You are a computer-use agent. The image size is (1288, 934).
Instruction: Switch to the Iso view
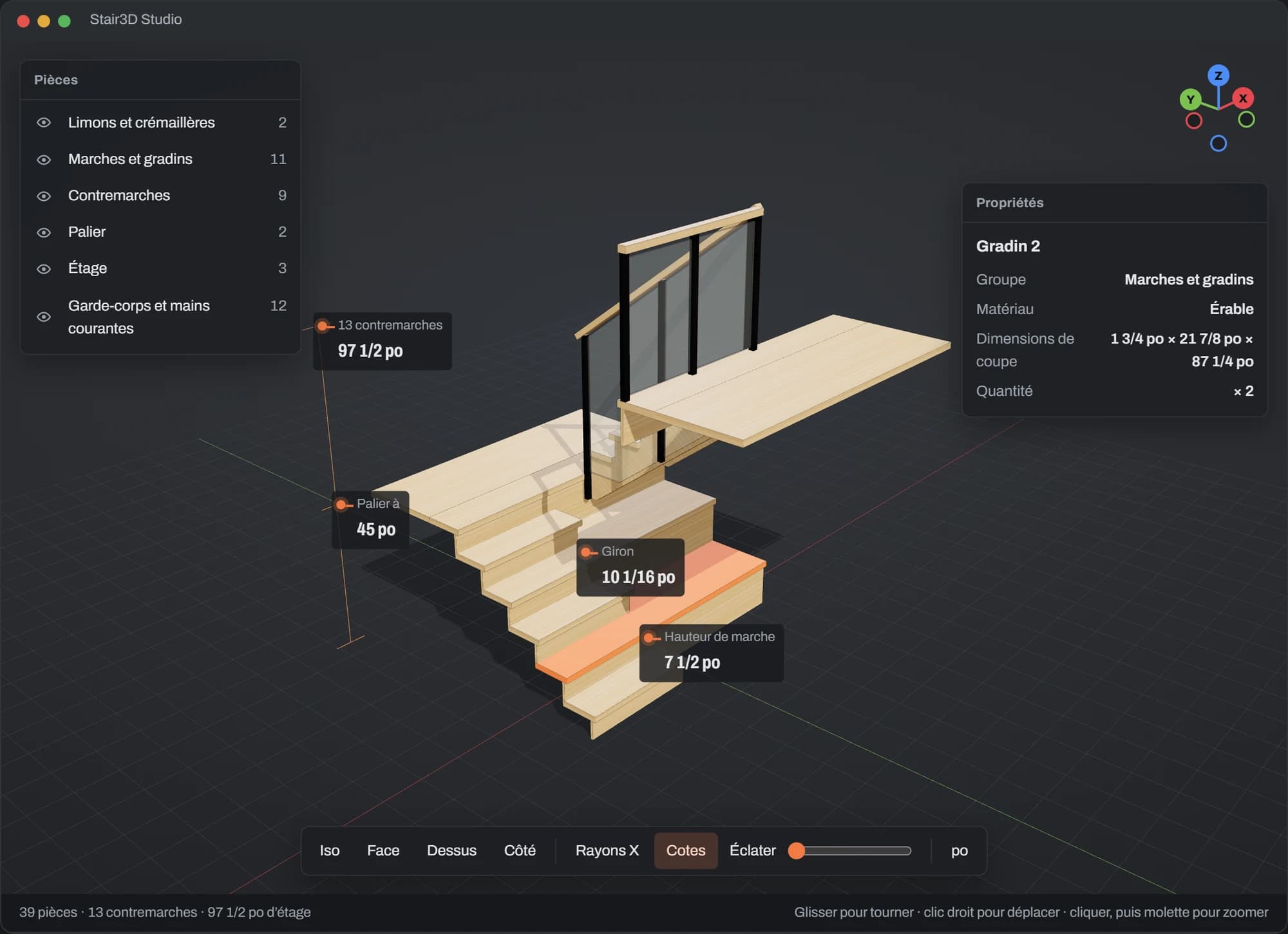coord(330,850)
